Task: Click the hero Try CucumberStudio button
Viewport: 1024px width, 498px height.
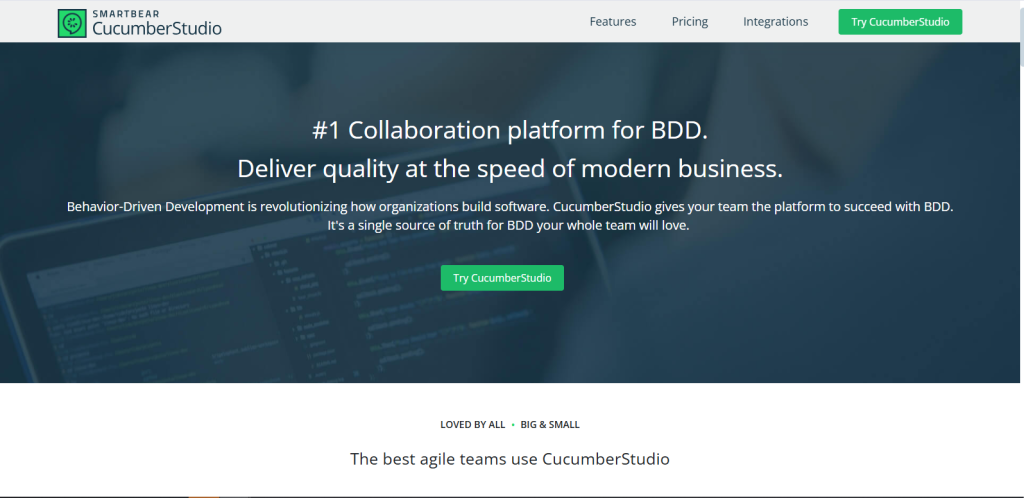Action: (502, 278)
